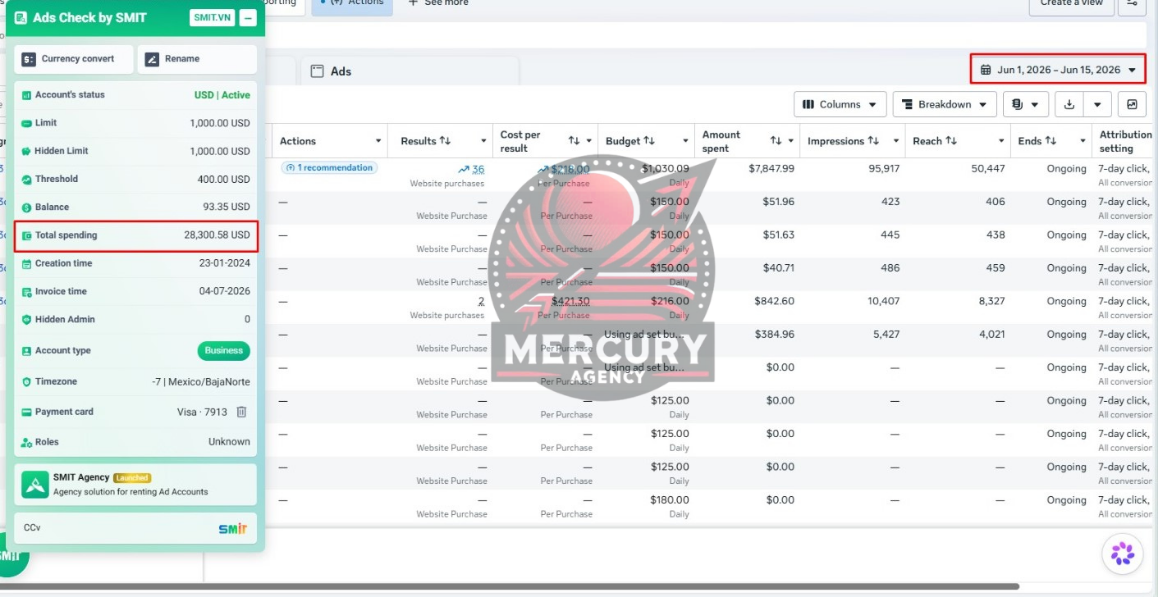Viewport: 1158px width, 597px height.
Task: Click the 28,300.58 USD total spending value
Action: 217,236
